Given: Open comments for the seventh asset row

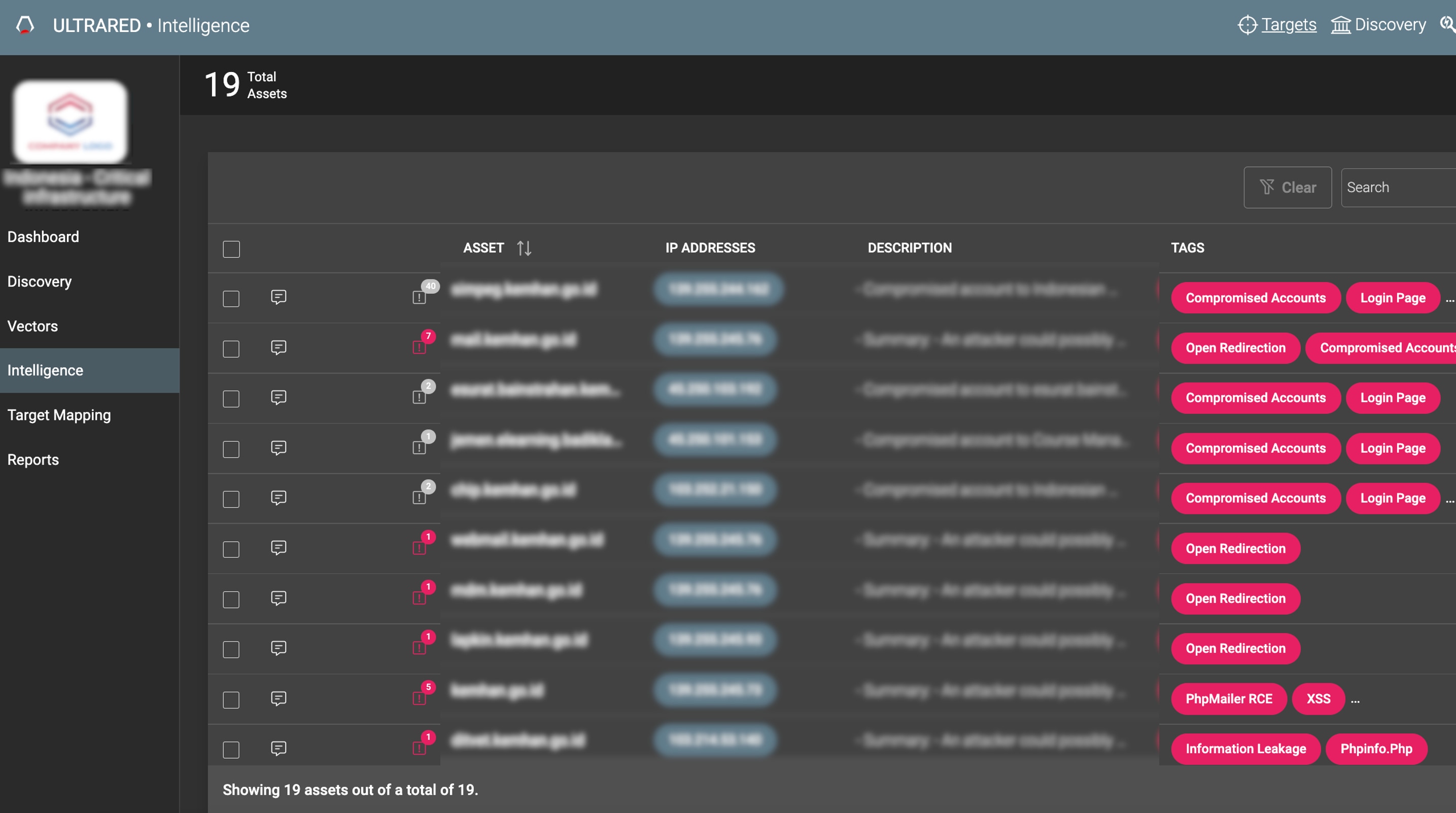Looking at the screenshot, I should pos(279,598).
